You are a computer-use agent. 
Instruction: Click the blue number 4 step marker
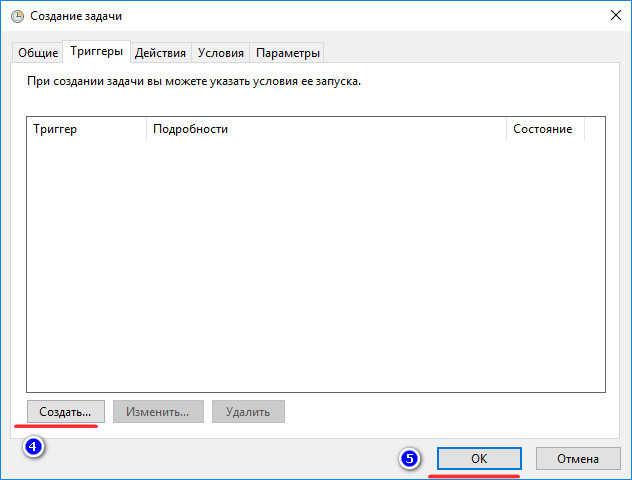coord(34,447)
